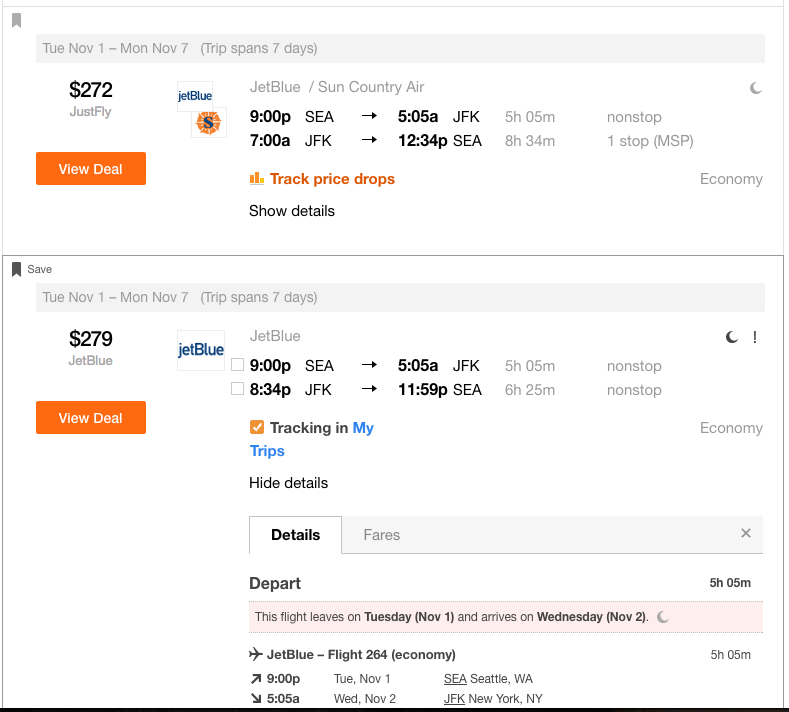Viewport: 789px width, 712px height.
Task: Click Economy label on the $272 flight
Action: 731,179
